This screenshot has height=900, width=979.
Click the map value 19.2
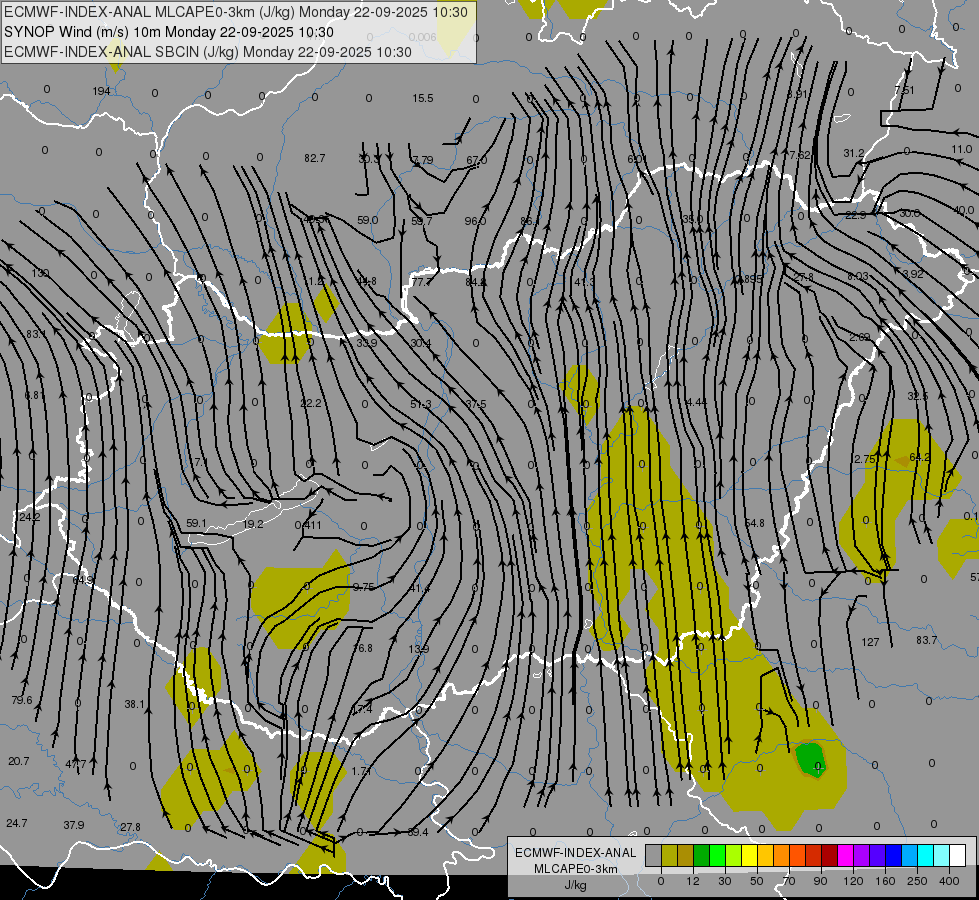[253, 524]
